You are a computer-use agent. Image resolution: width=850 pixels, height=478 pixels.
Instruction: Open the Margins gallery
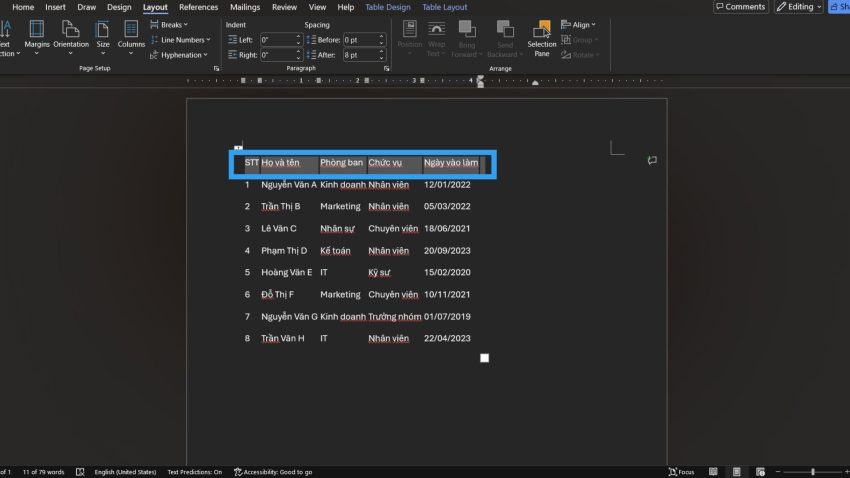pyautogui.click(x=37, y=37)
